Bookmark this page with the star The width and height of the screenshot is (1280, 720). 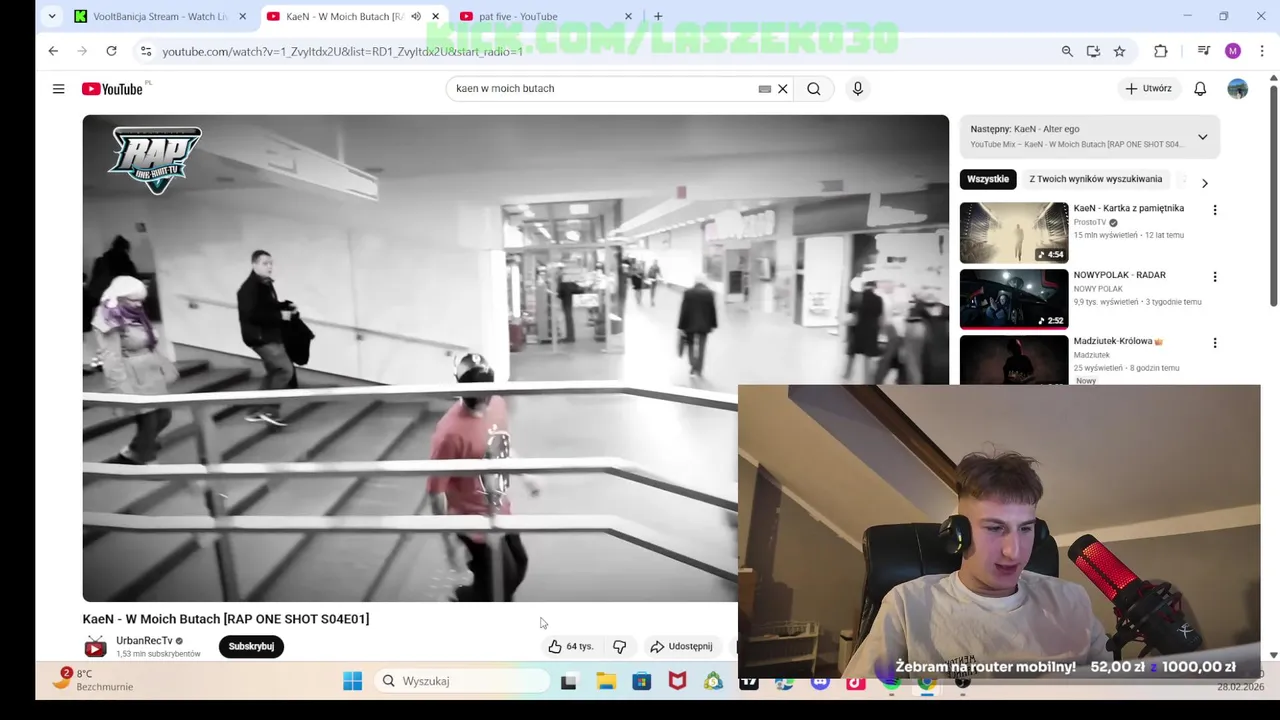tap(1119, 51)
